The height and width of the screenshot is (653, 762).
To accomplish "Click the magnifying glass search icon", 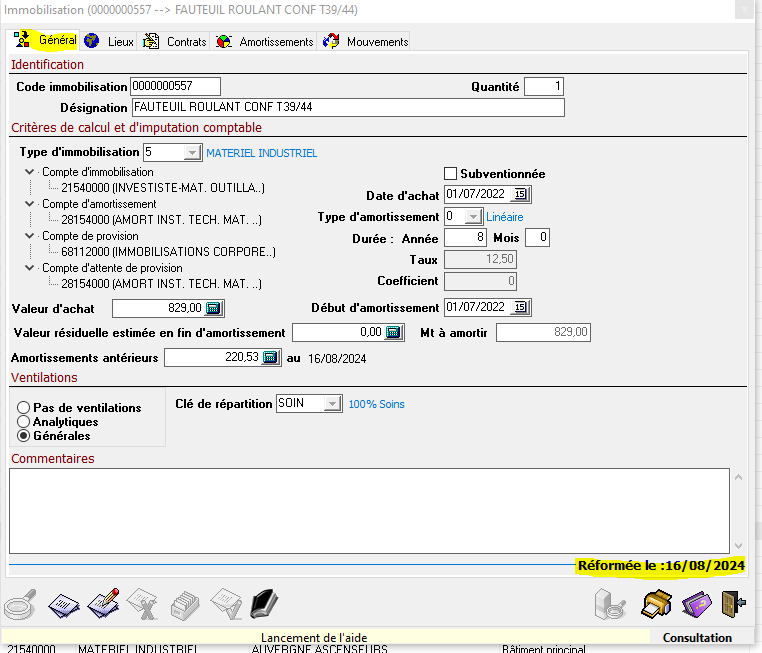I will [20, 604].
